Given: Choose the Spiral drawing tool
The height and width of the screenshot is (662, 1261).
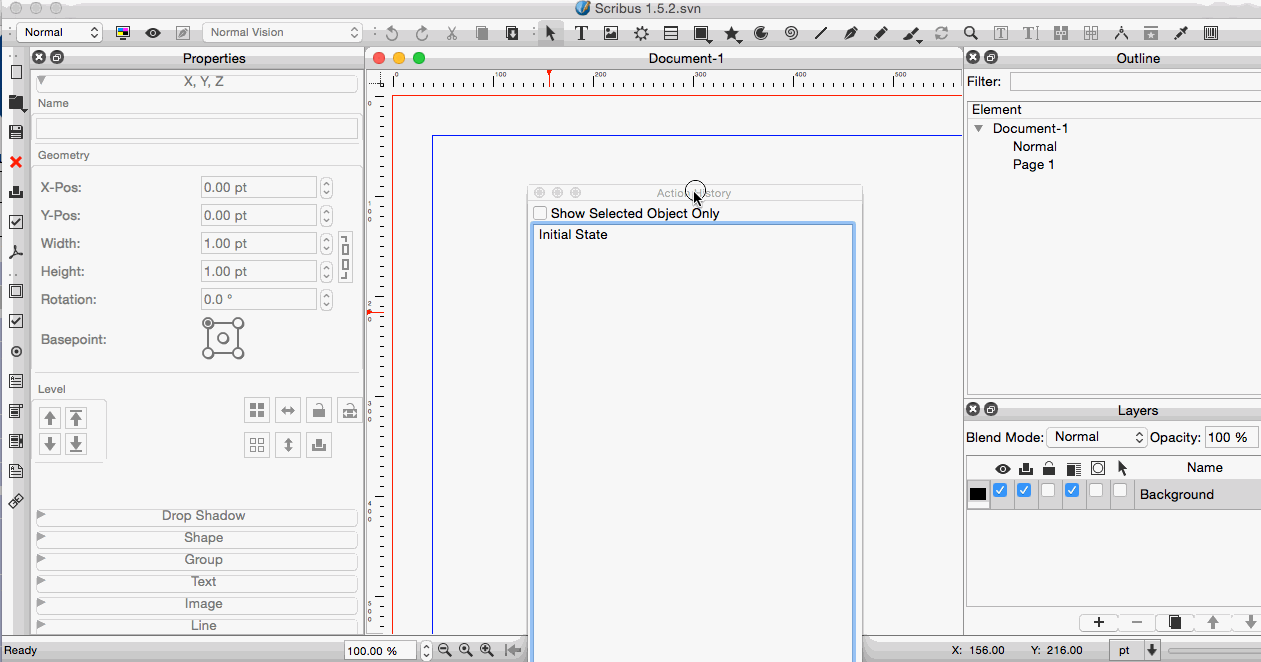Looking at the screenshot, I should click(x=791, y=33).
